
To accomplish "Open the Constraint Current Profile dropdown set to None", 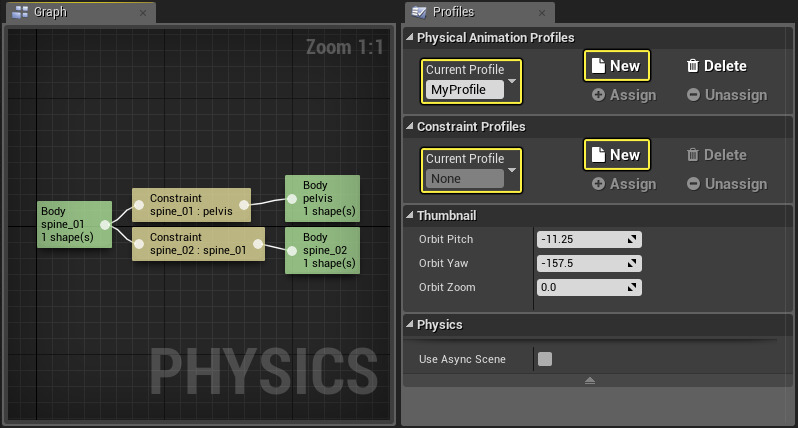I will tap(472, 169).
